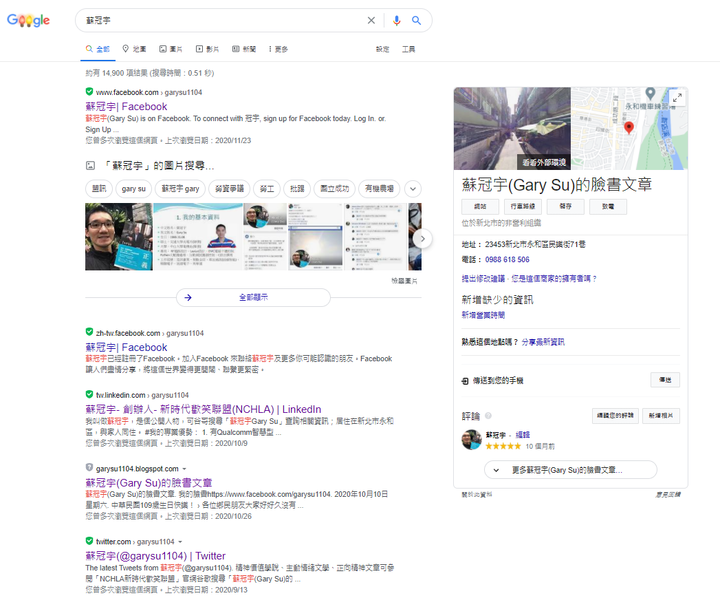Viewport: 720px width, 609px height.
Task: Open selfie thumbnail with book
Action: (119, 237)
